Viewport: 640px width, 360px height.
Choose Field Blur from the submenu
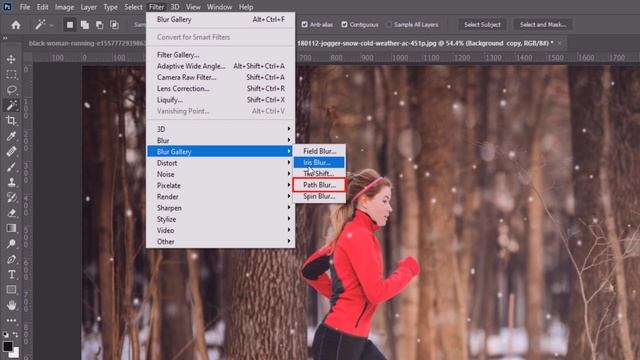click(319, 151)
